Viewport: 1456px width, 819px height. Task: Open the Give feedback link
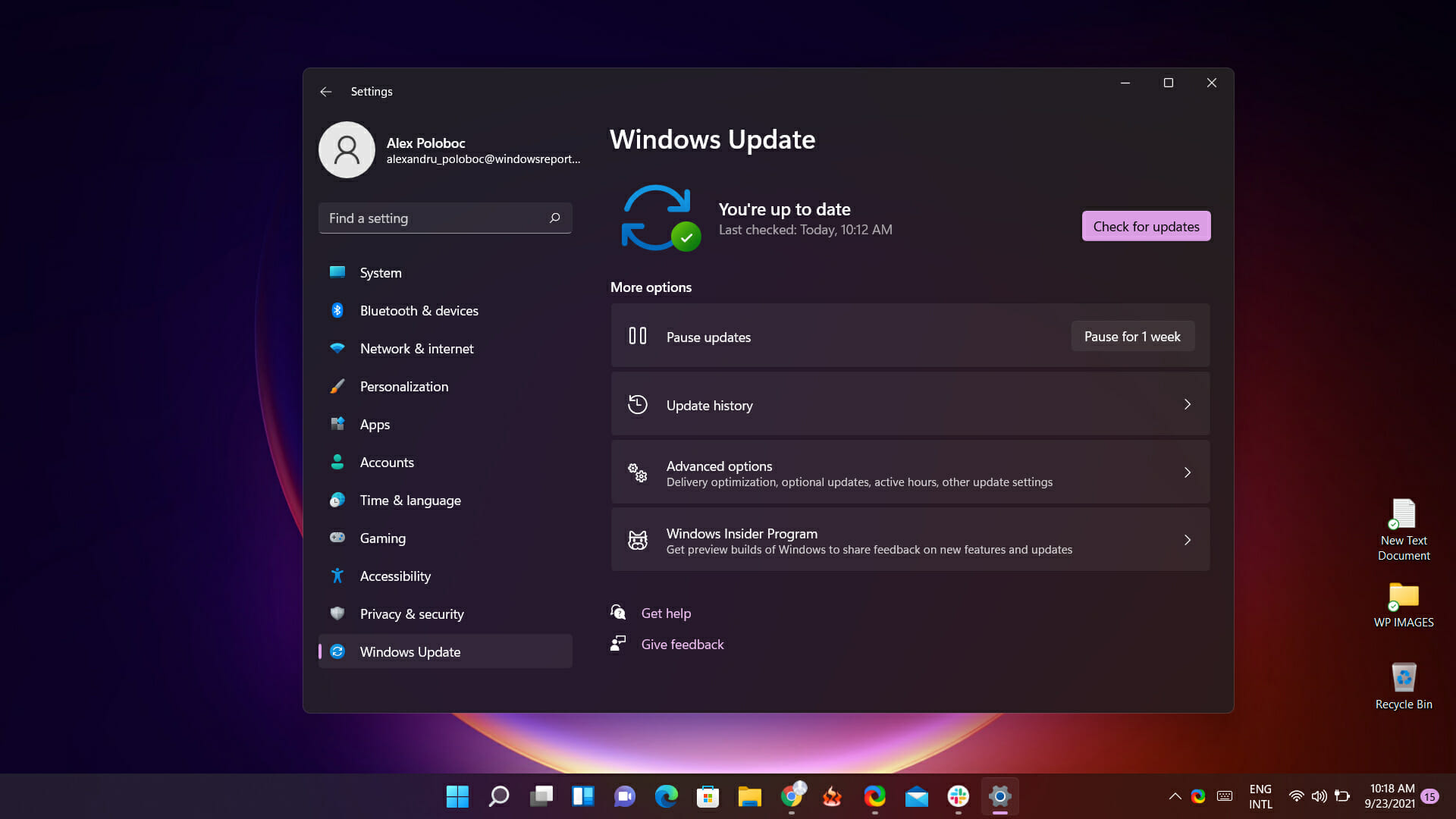[x=682, y=645]
